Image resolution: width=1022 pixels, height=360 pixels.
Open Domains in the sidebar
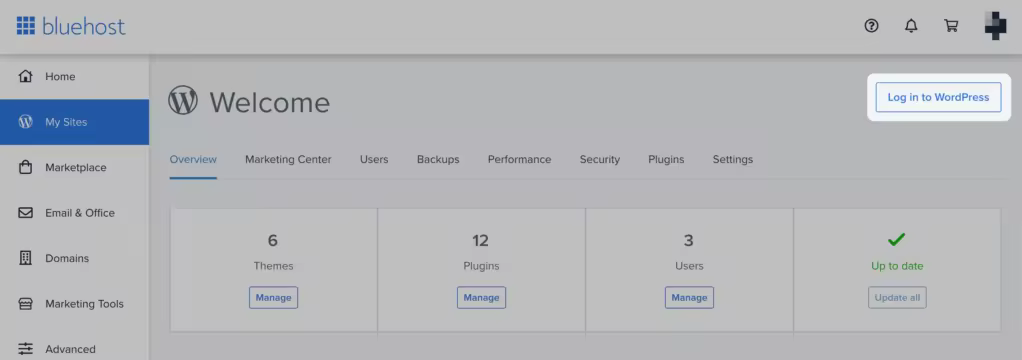(74, 258)
